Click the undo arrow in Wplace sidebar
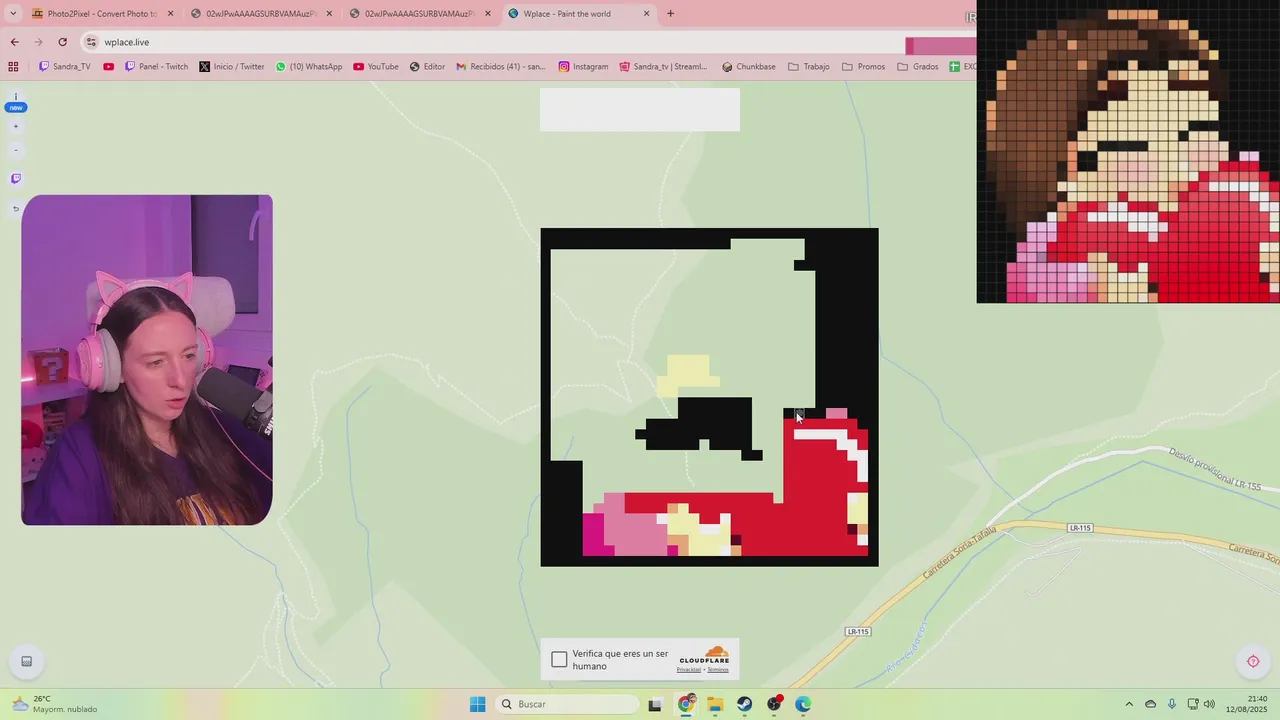This screenshot has width=1280, height=720. point(15,209)
